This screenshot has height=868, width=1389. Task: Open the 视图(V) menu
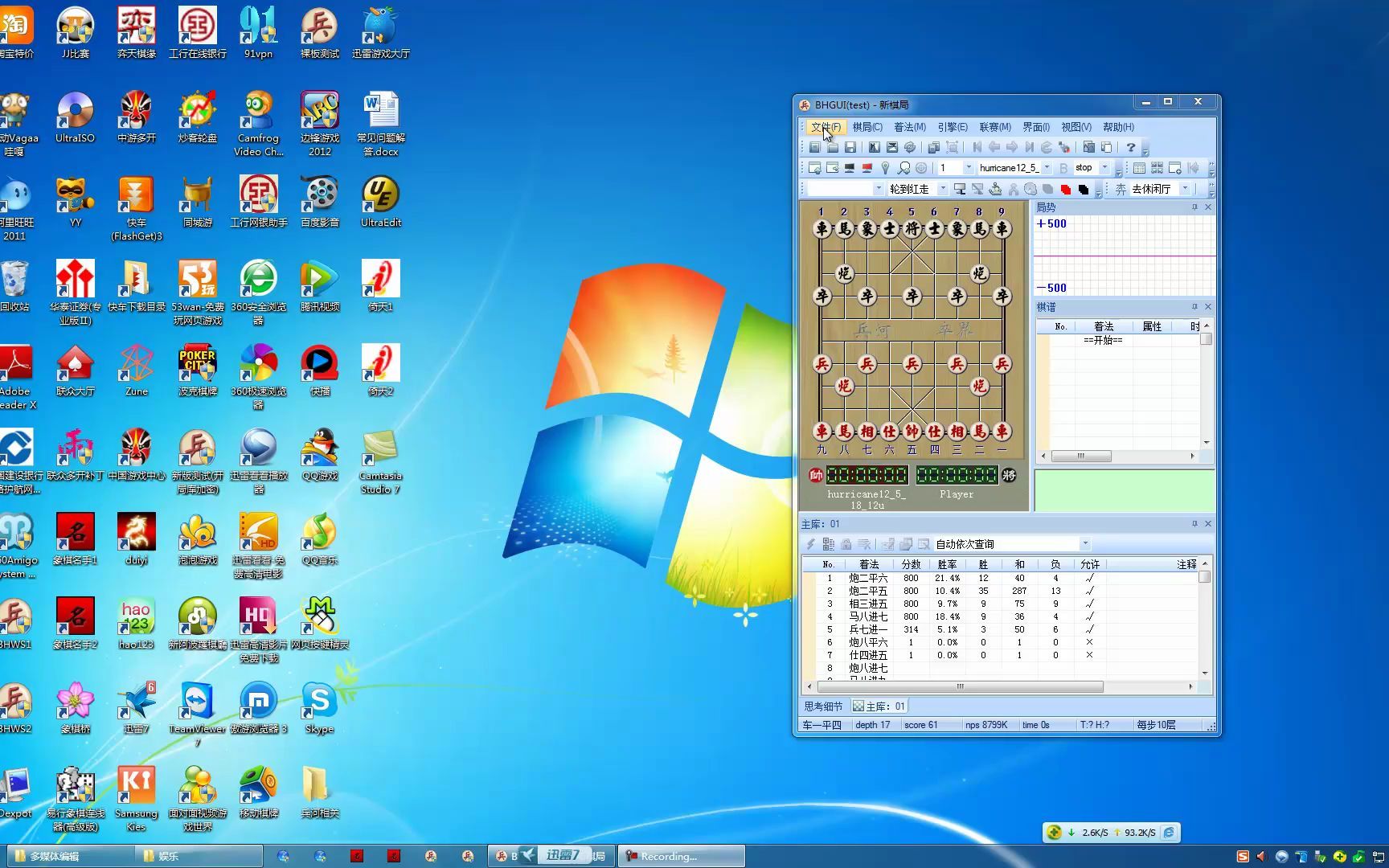[x=1076, y=127]
